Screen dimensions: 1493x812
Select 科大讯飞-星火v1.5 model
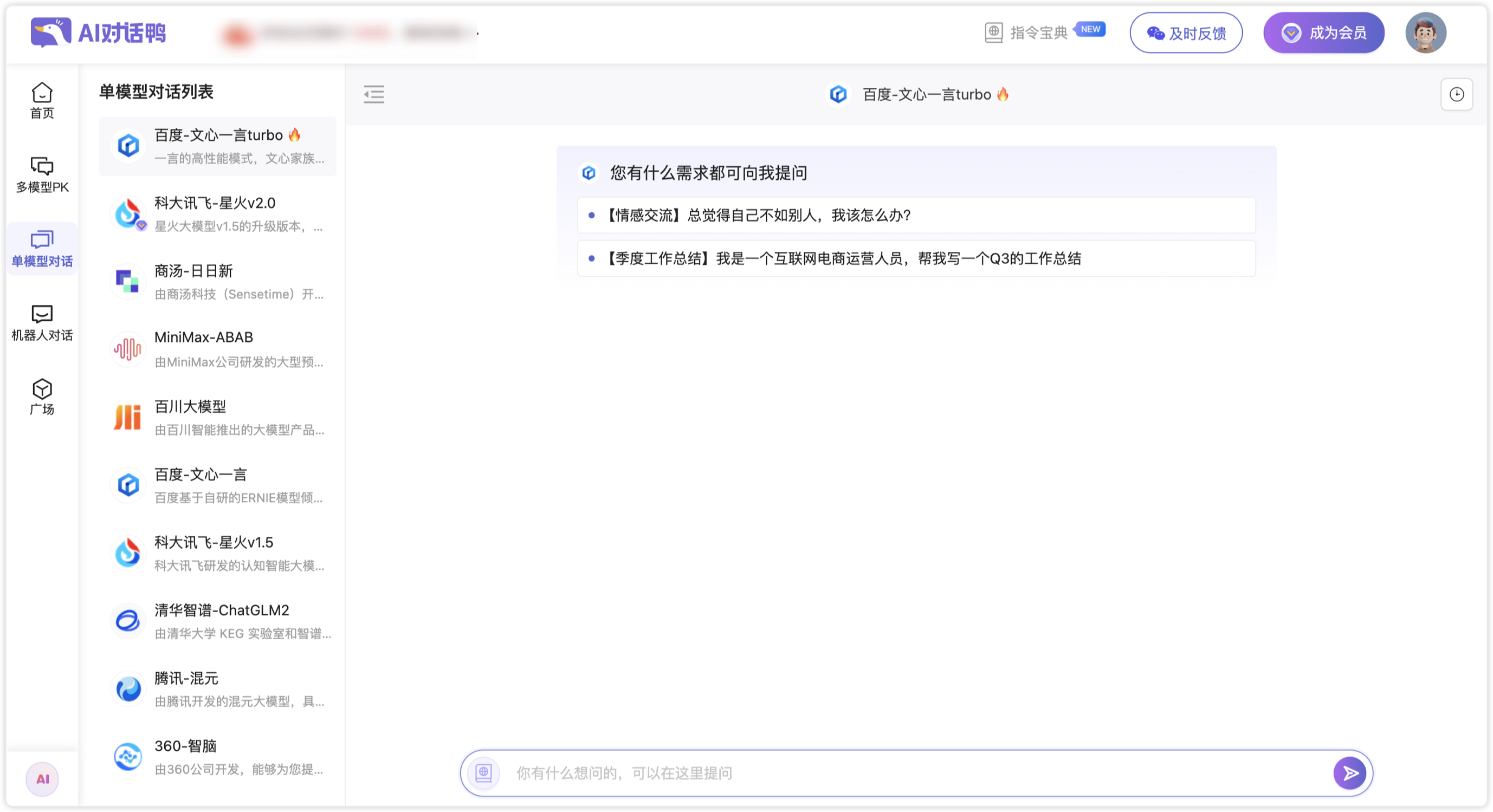217,553
